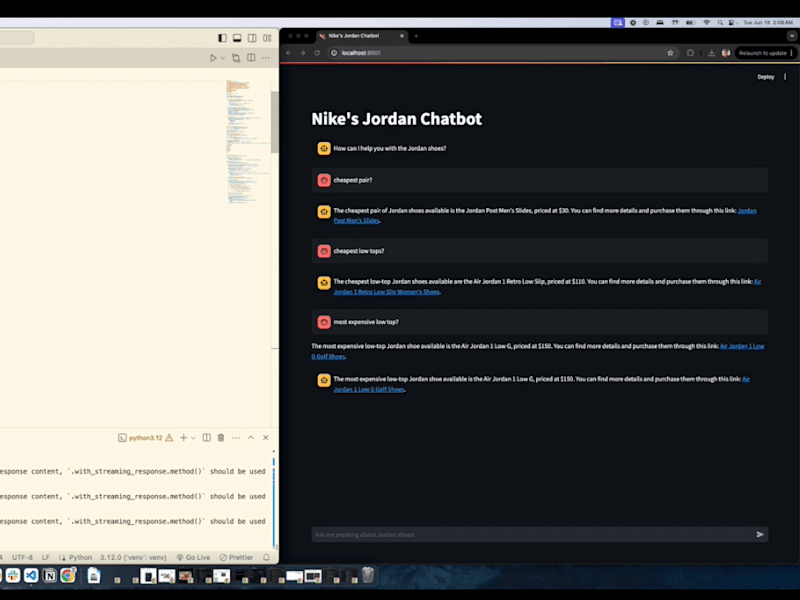Open Streamlit Deploy button
Image resolution: width=800 pixels, height=600 pixels.
pos(766,77)
